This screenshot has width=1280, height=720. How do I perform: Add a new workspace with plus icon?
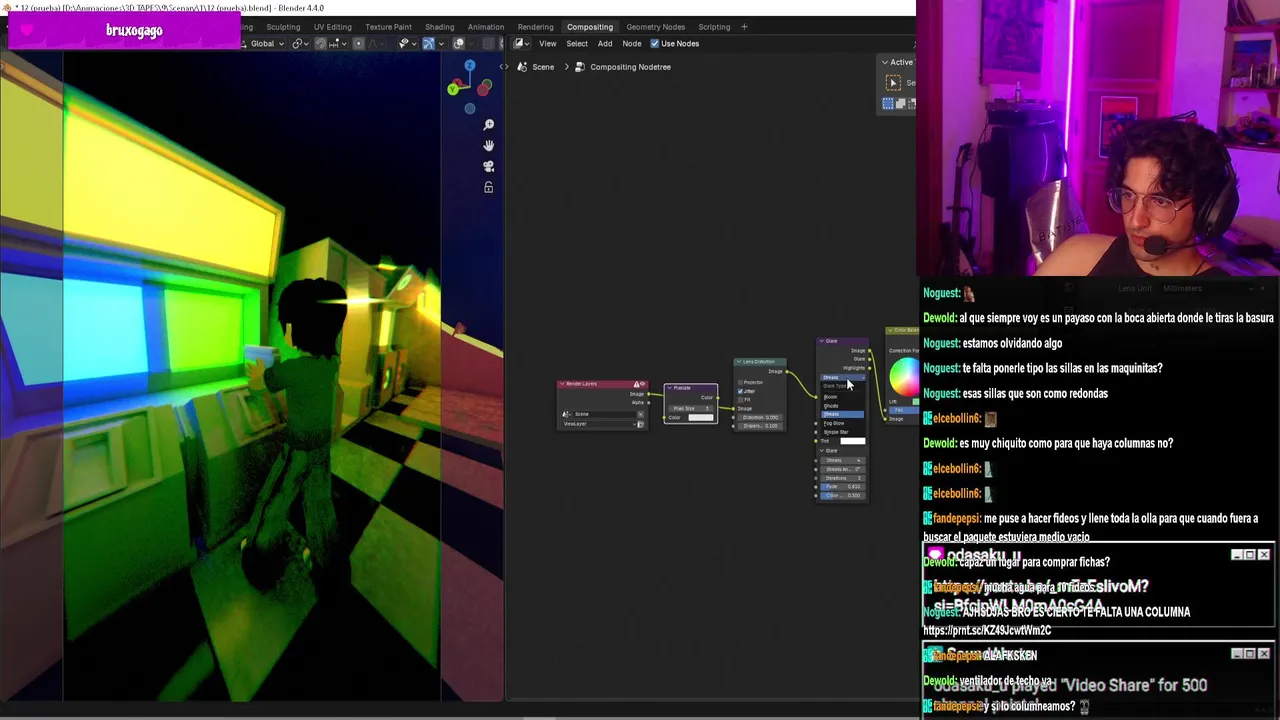(744, 27)
